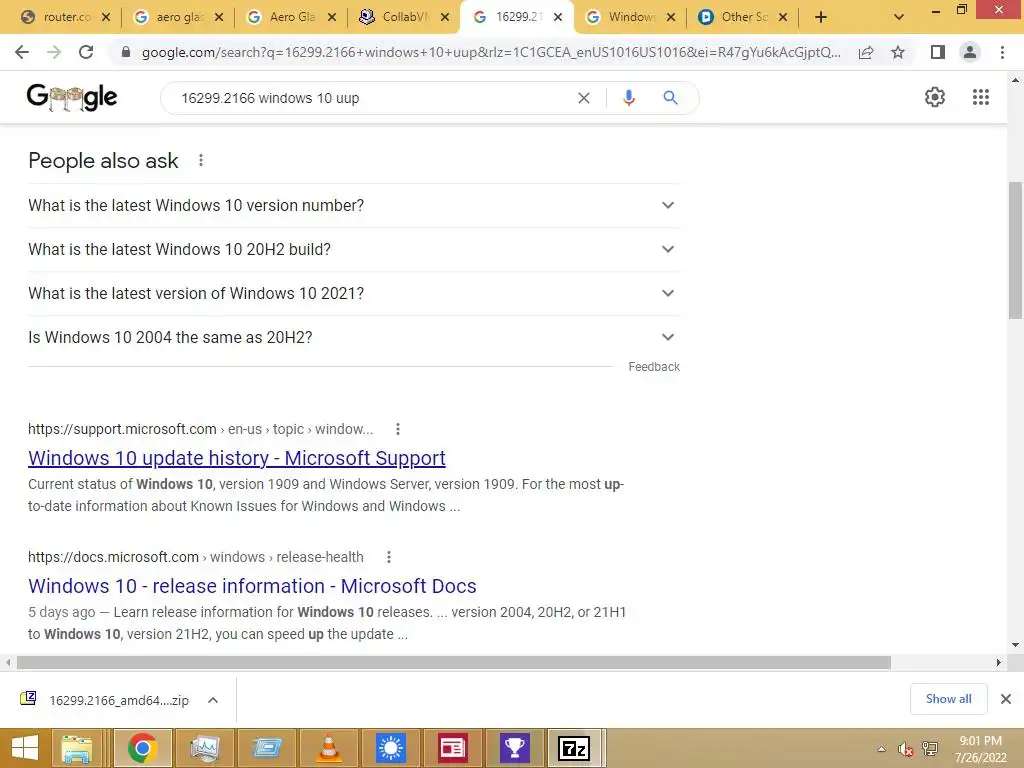Screen dimensions: 1024x768
Task: Show hidden system tray icons
Action: tap(882, 749)
